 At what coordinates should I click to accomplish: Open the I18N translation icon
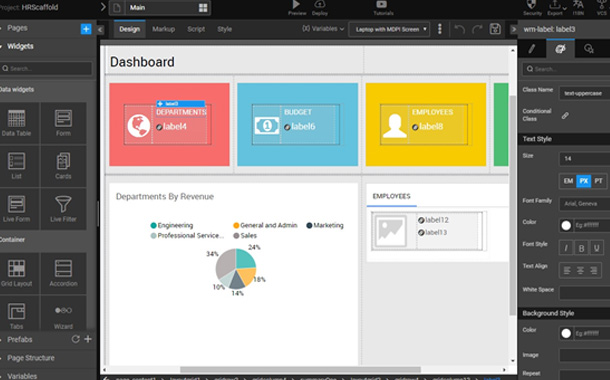pos(578,4)
